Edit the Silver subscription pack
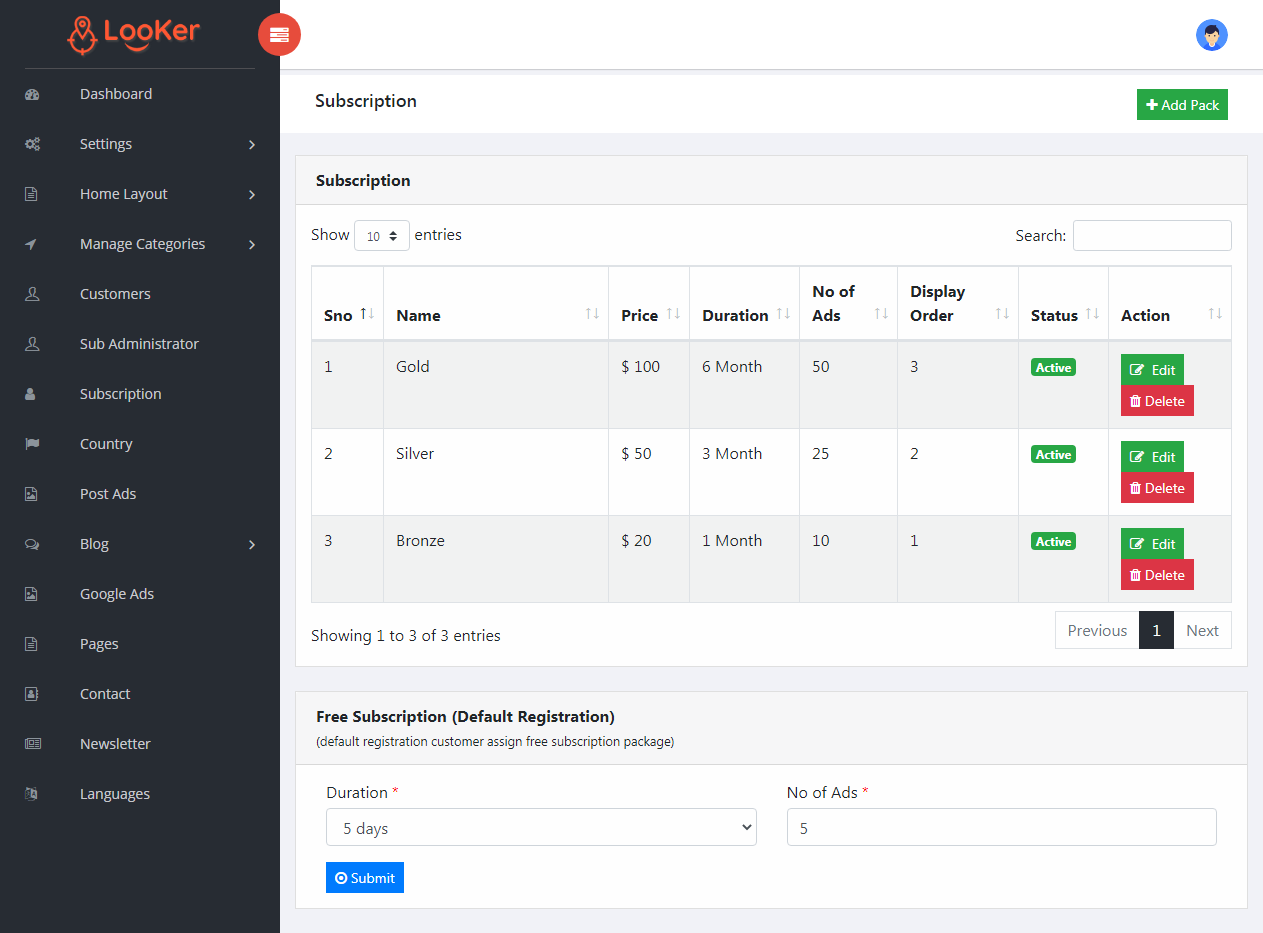 pyautogui.click(x=1152, y=457)
